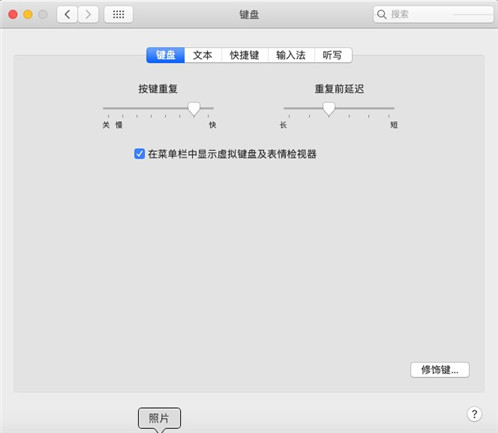The image size is (498, 433).
Task: Click the 按键重复 slider thumb
Action: [194, 109]
